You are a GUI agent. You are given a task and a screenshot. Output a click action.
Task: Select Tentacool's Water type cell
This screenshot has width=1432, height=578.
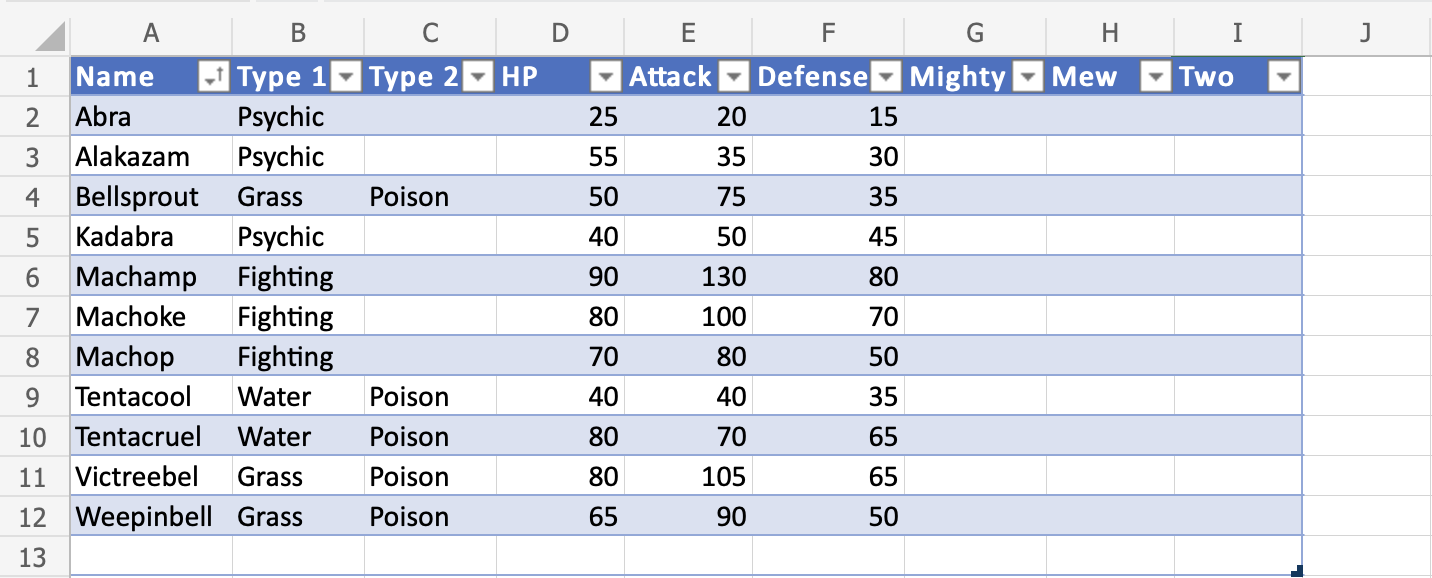point(275,397)
